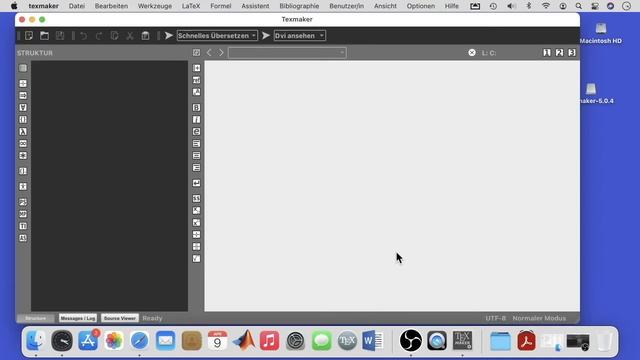Viewport: 640px width, 360px height.
Task: Undo the last edit via toolbar
Action: pos(84,36)
